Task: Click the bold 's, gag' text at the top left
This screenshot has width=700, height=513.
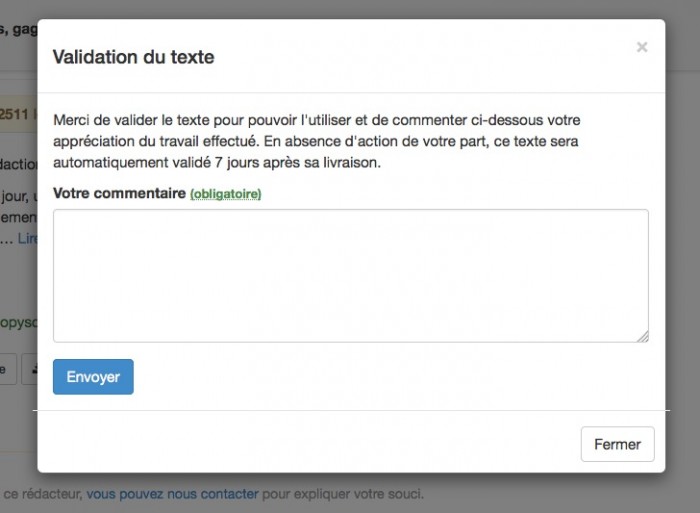Action: click(x=19, y=29)
